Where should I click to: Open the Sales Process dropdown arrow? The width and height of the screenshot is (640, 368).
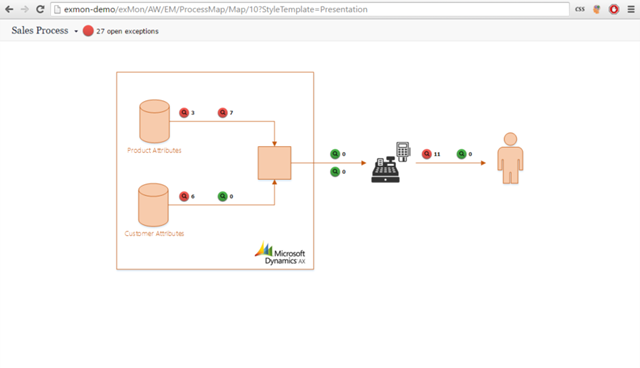(76, 31)
